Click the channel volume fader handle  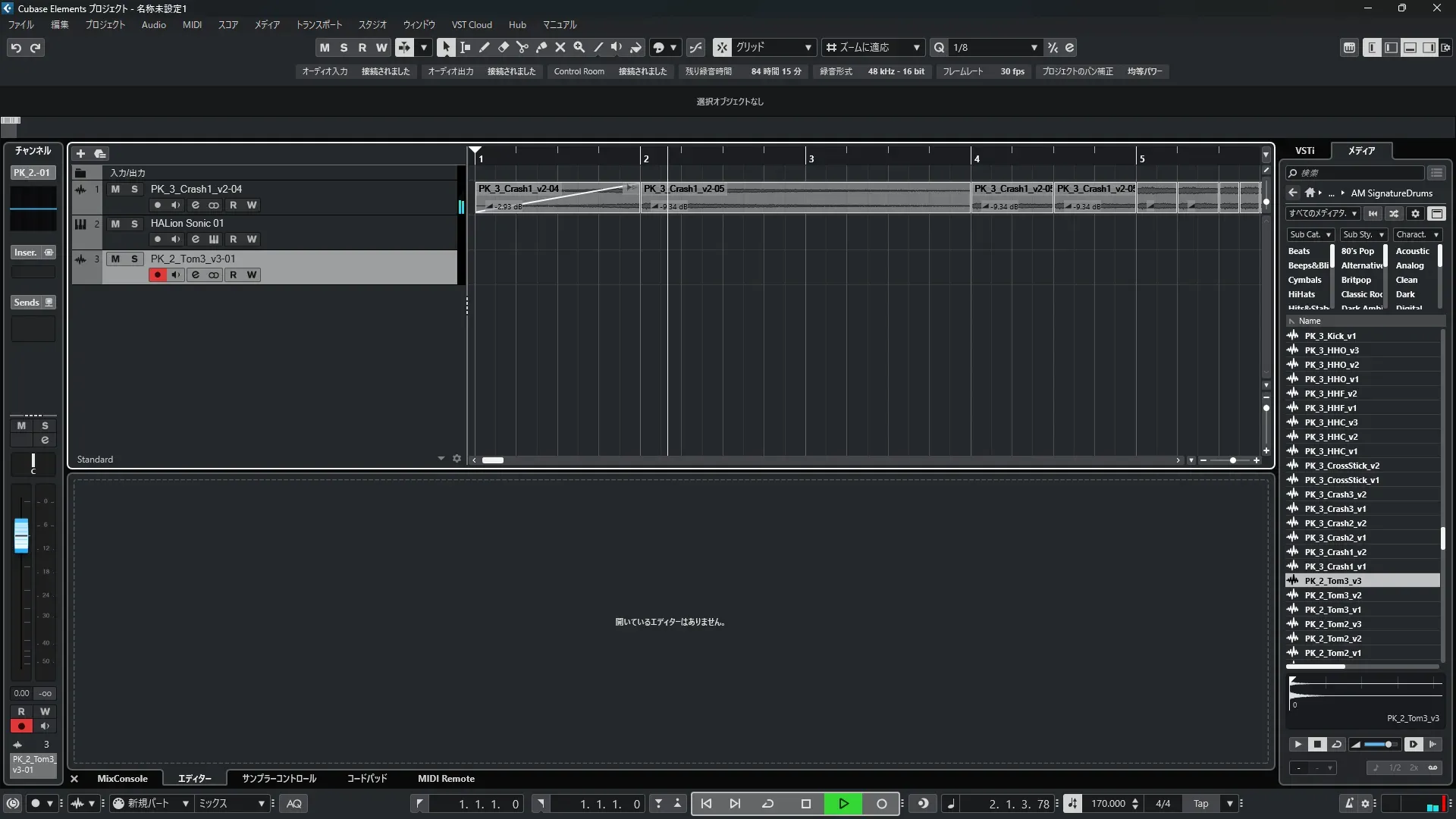(x=21, y=535)
